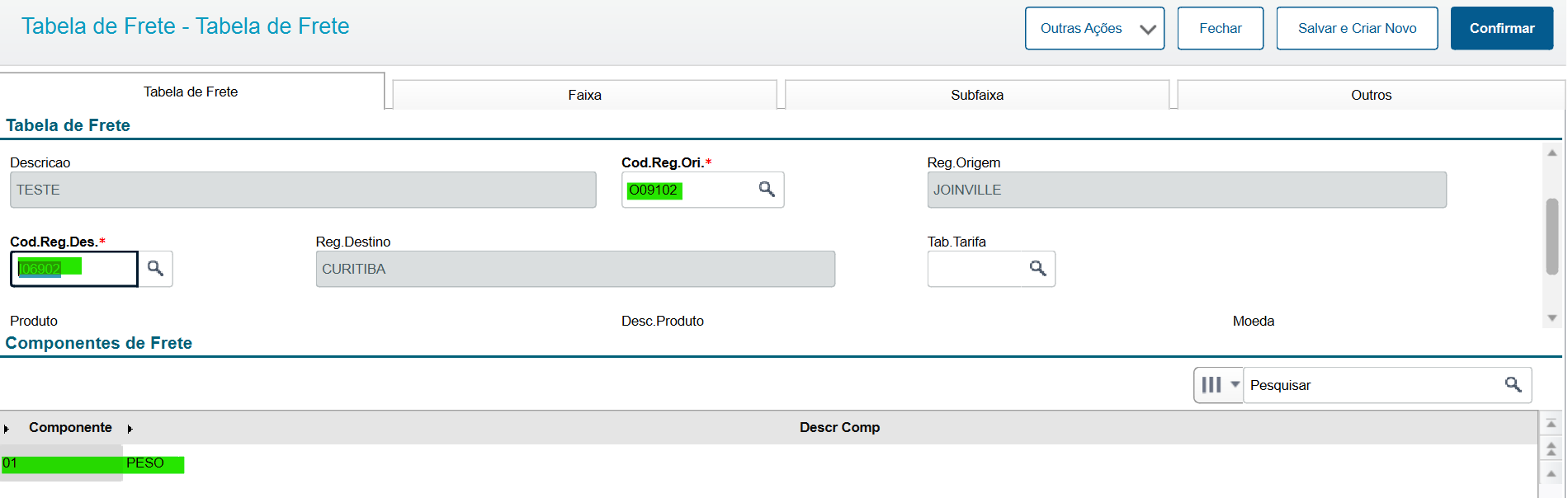The width and height of the screenshot is (1568, 498).
Task: Open the Subfaixa tab
Action: tap(977, 95)
